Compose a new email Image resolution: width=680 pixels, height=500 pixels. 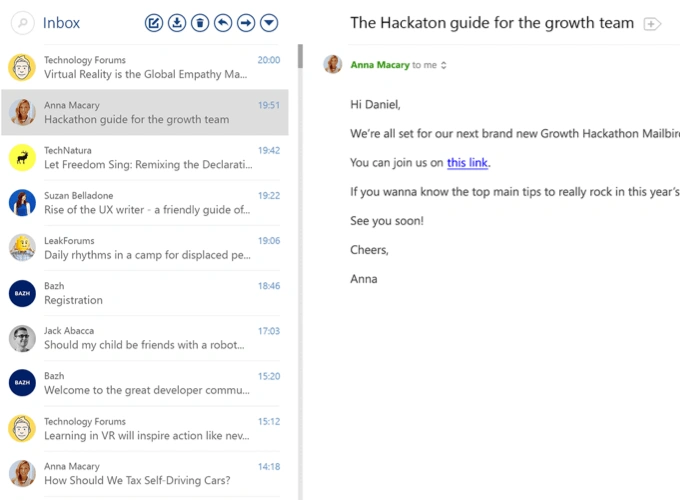153,23
